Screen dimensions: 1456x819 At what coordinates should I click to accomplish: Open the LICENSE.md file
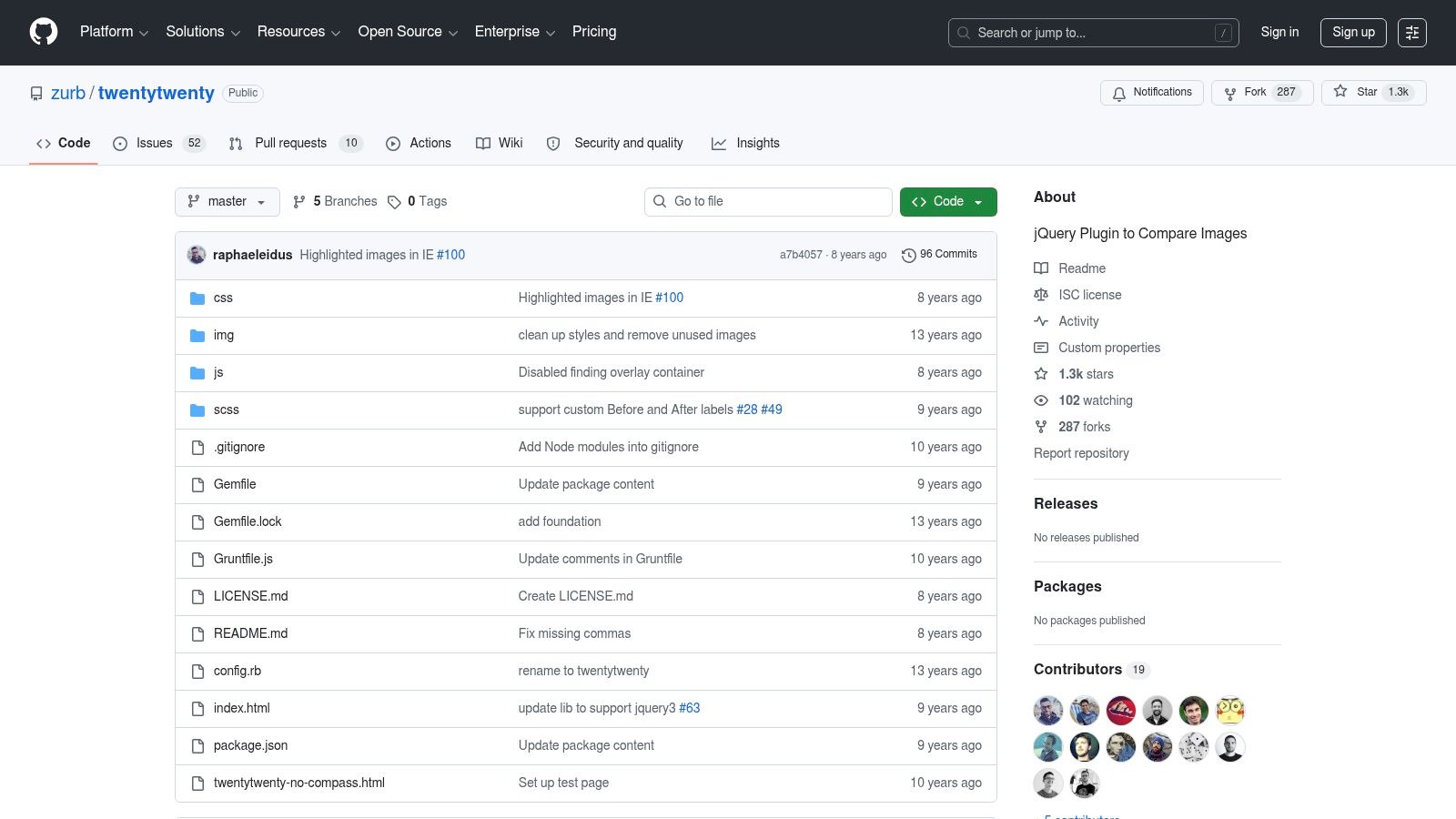coord(251,596)
